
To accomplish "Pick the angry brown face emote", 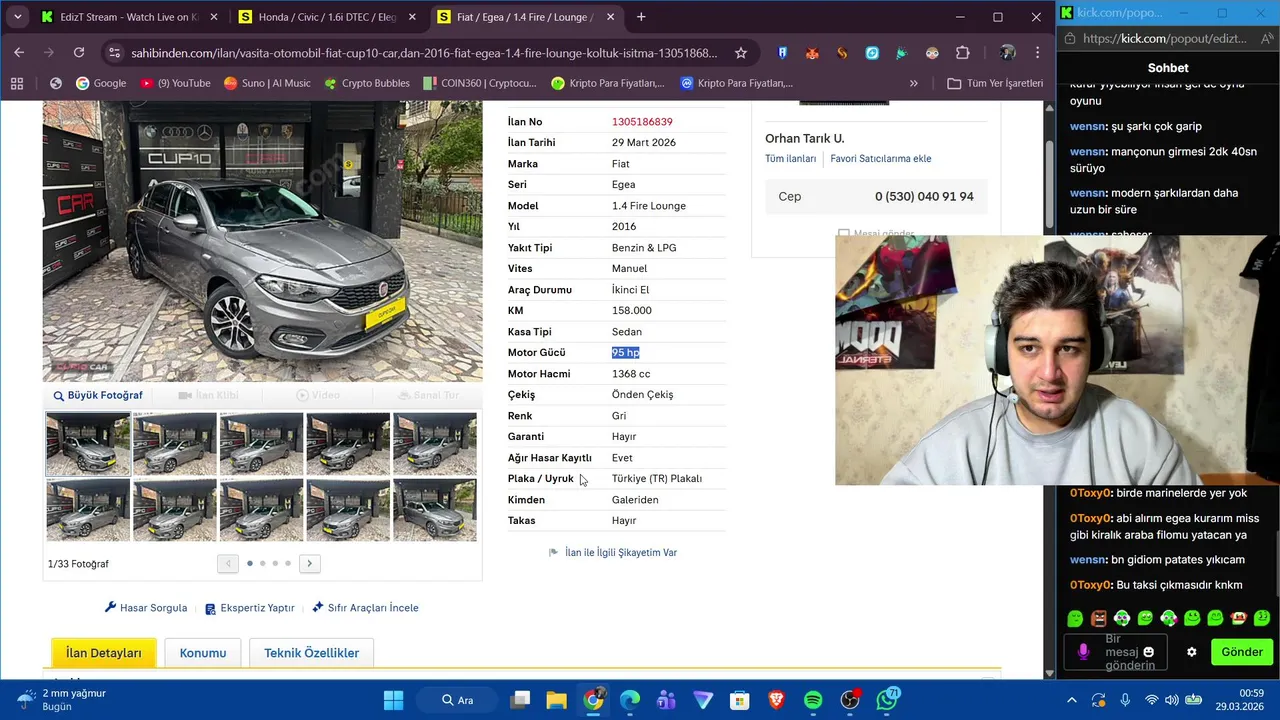I will click(1099, 618).
